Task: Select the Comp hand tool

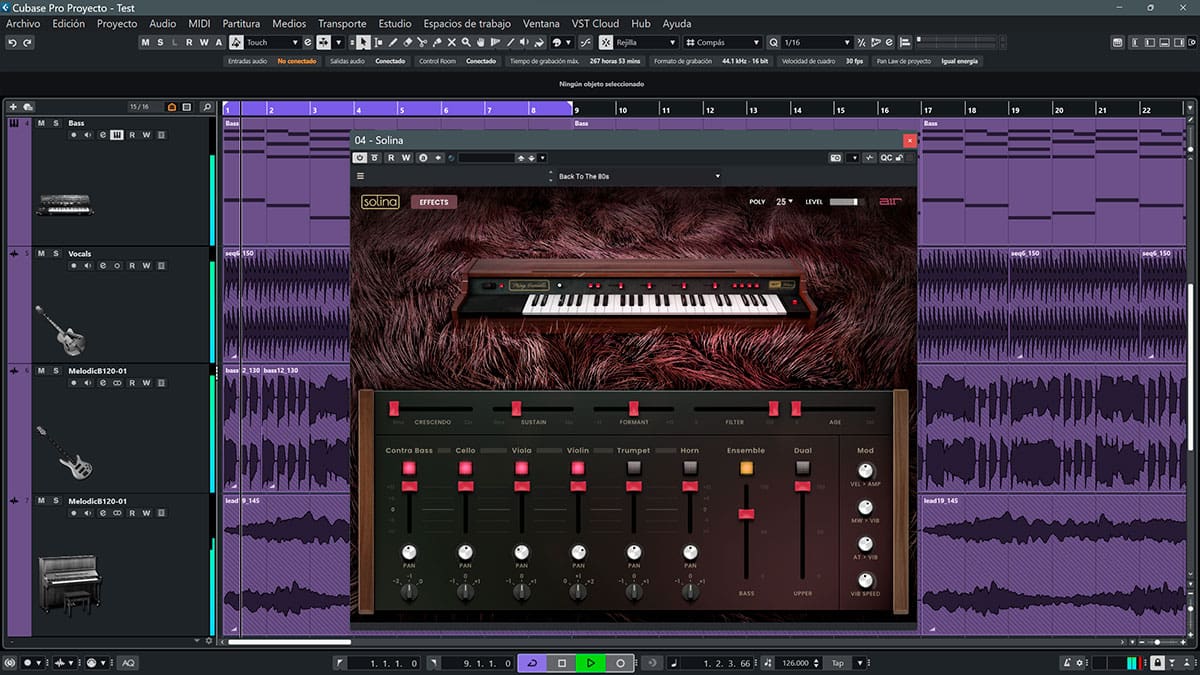Action: click(482, 43)
